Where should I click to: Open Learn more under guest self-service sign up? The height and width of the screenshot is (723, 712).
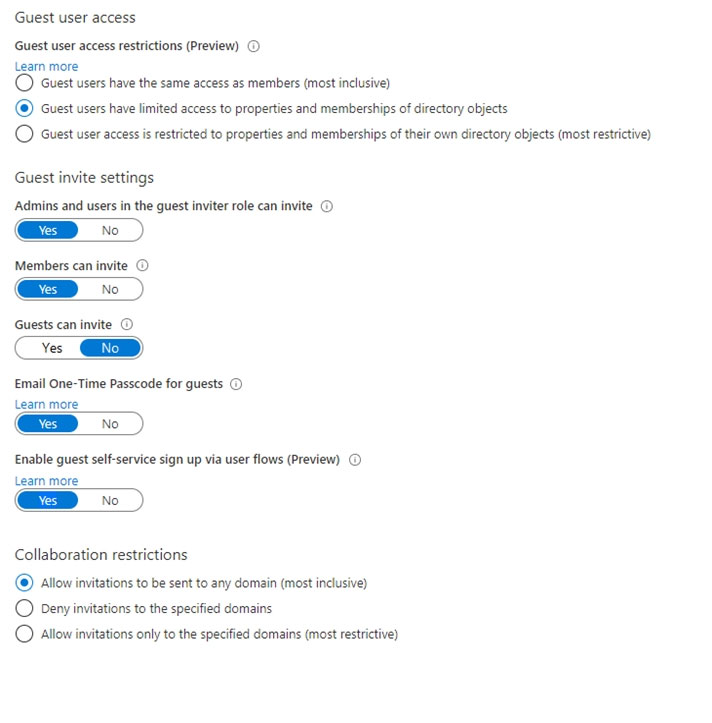pyautogui.click(x=46, y=481)
